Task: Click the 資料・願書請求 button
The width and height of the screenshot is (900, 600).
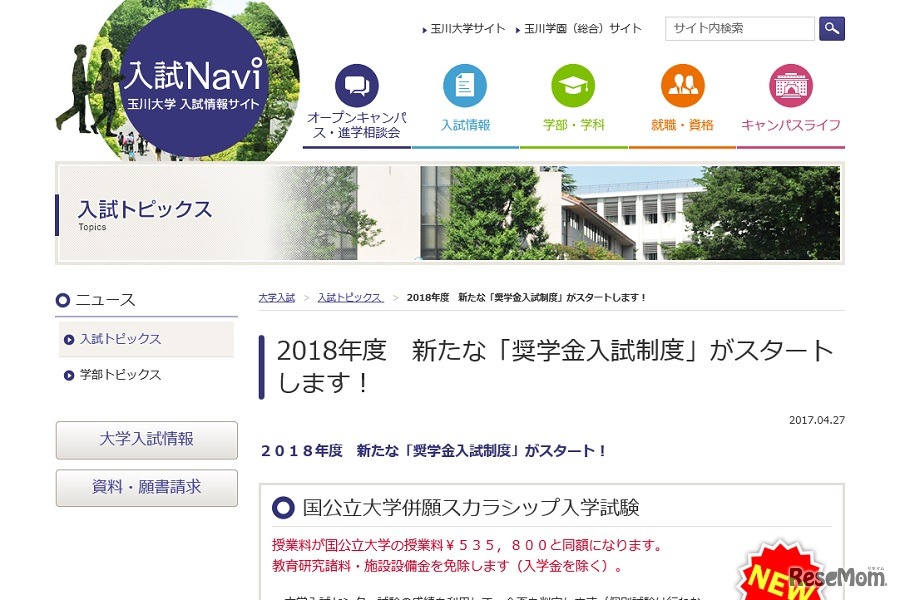Action: pyautogui.click(x=146, y=488)
